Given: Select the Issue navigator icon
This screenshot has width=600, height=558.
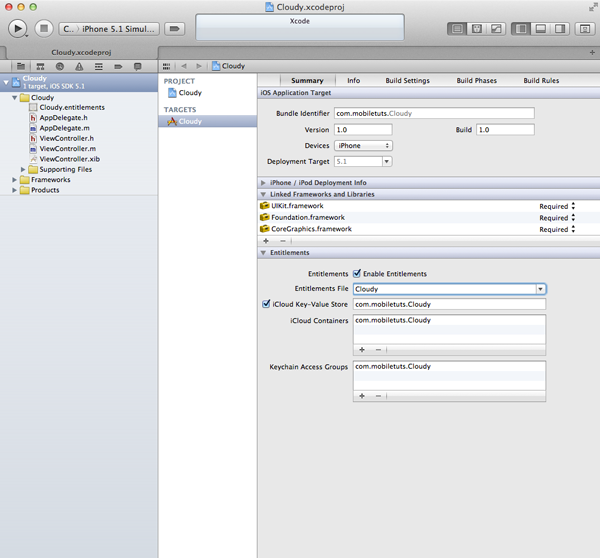Looking at the screenshot, I should pos(79,67).
